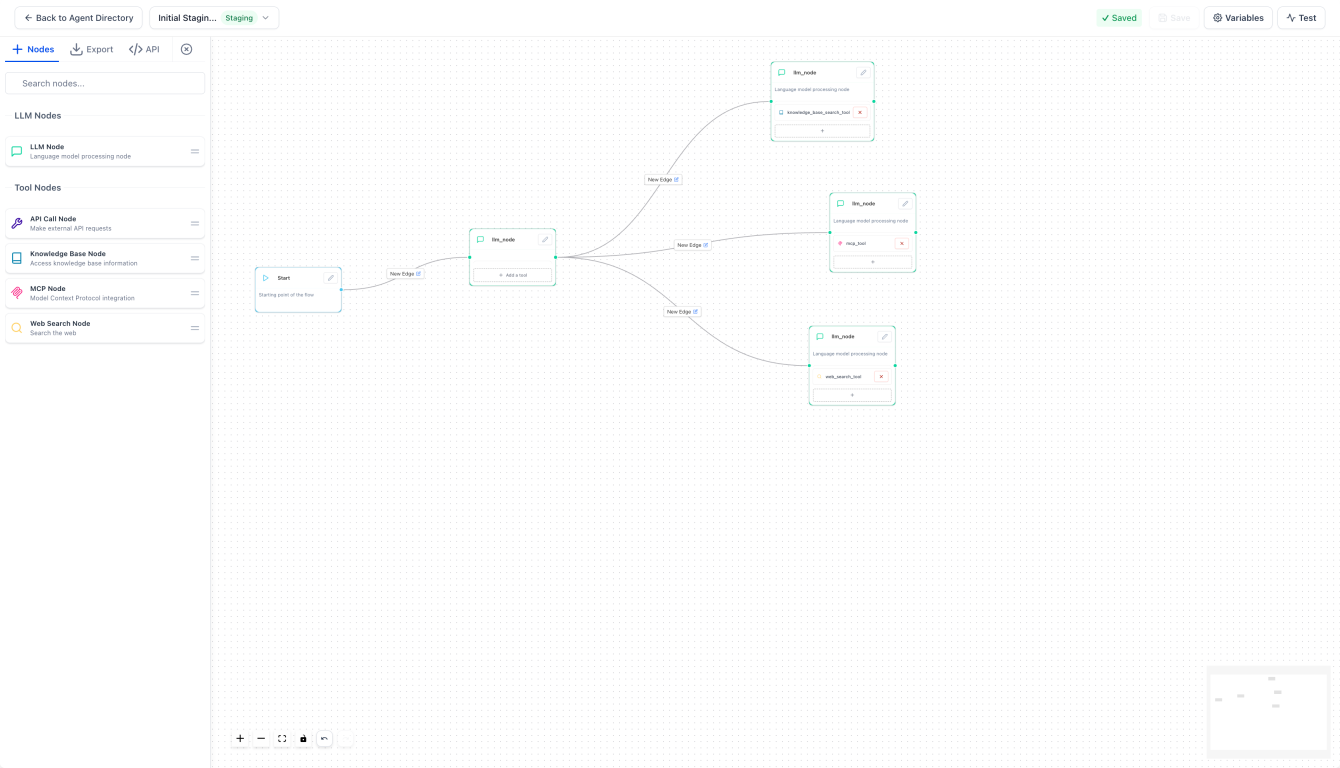Click the zoom in icon on canvas toolbar
The width and height of the screenshot is (1340, 768).
240,738
